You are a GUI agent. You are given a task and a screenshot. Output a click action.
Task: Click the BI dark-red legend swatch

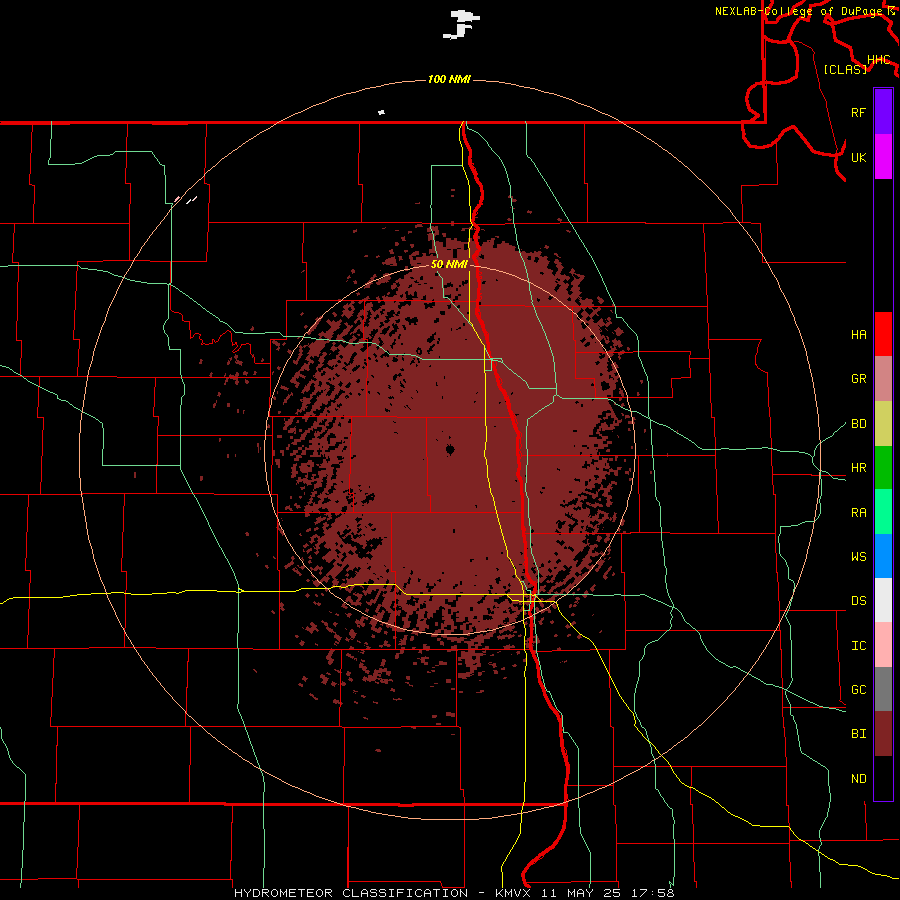pos(883,734)
